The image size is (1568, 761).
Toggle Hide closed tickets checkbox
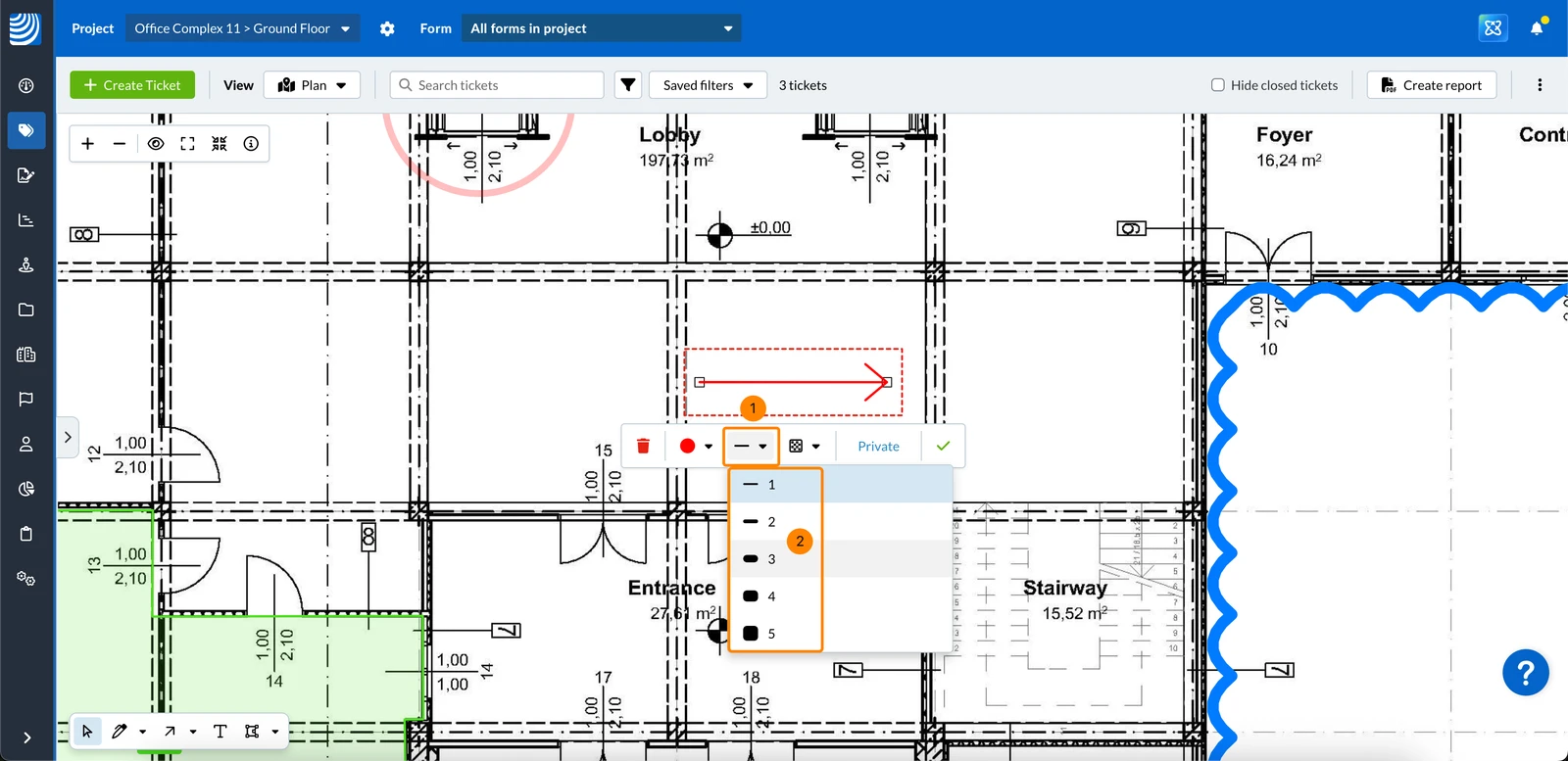tap(1217, 85)
